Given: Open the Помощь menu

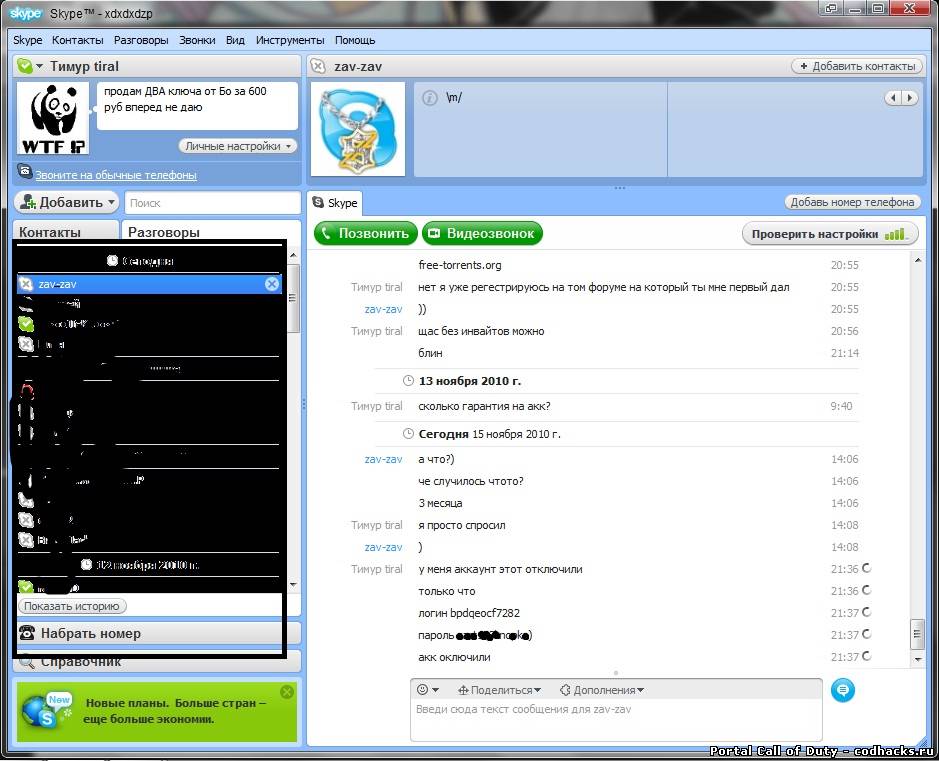Looking at the screenshot, I should point(355,40).
